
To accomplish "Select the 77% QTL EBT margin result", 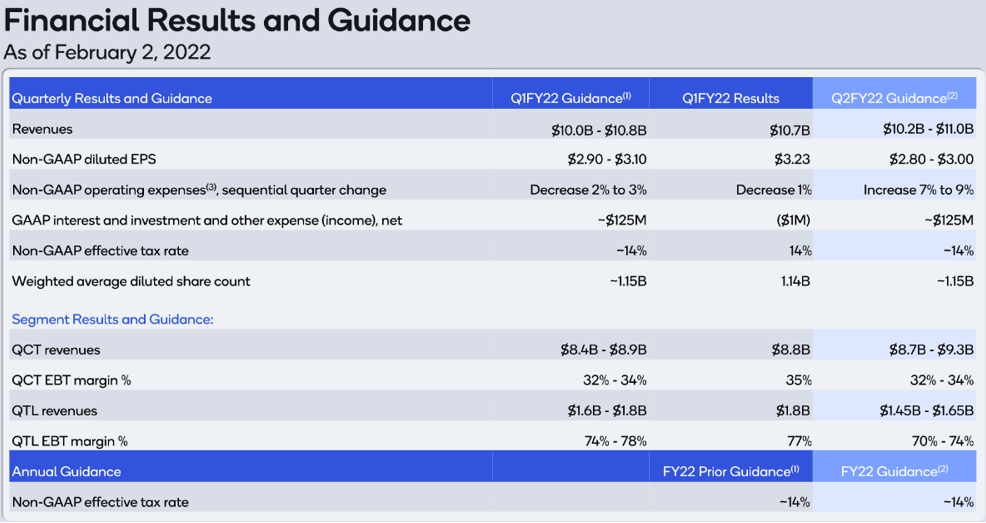I will [799, 441].
